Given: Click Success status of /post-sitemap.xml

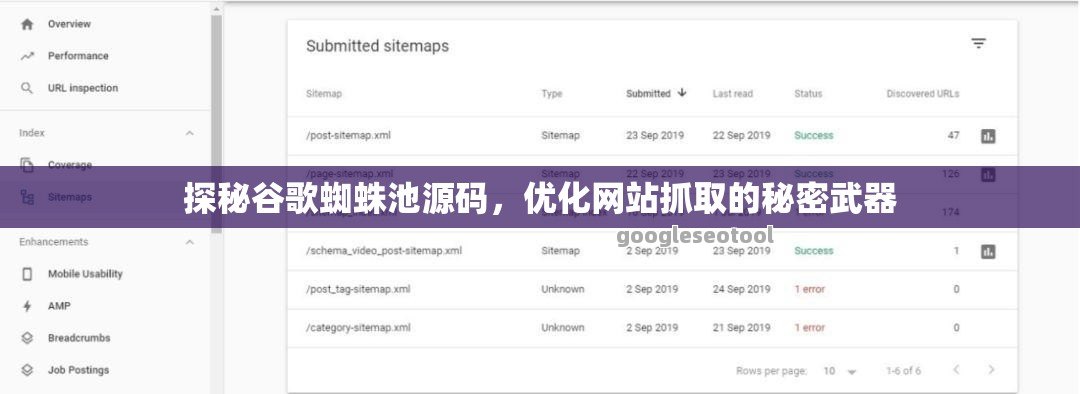Looking at the screenshot, I should 813,136.
